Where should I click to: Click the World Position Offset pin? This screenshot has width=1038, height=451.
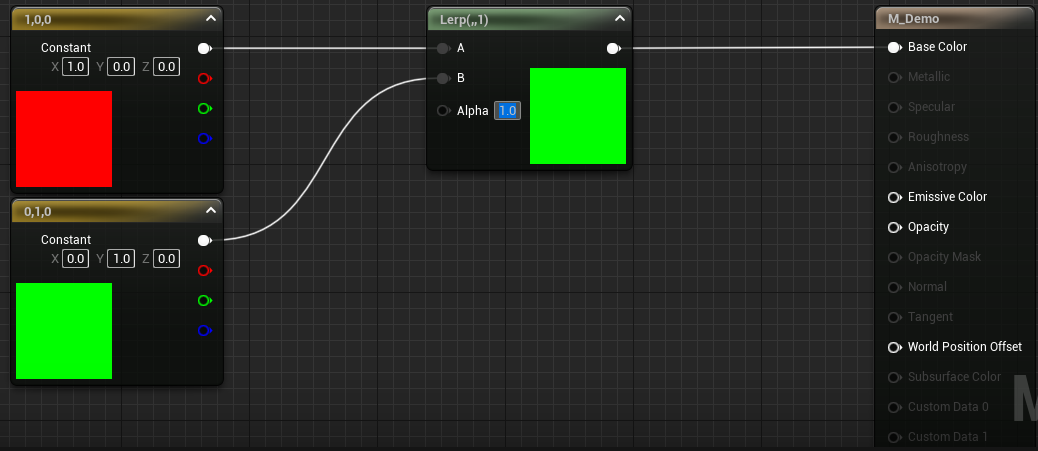[894, 347]
